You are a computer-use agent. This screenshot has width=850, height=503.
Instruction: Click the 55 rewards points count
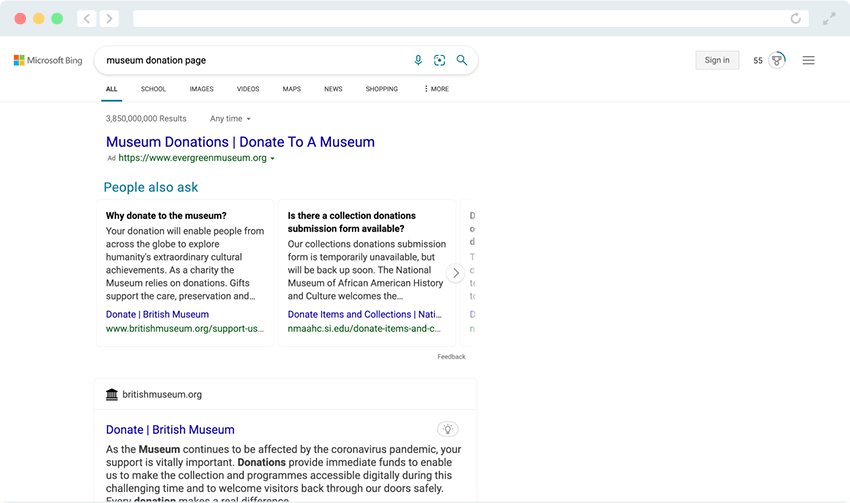(758, 61)
